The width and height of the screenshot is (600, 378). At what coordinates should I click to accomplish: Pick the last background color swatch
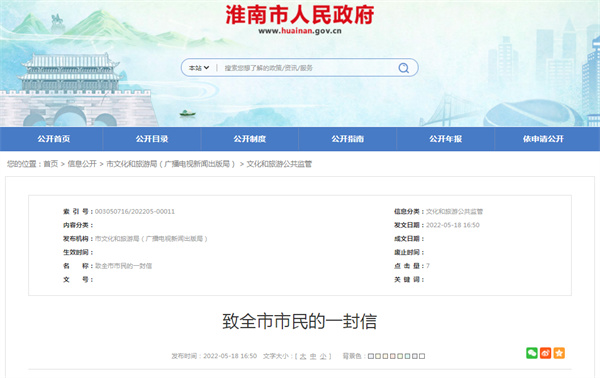(x=422, y=356)
